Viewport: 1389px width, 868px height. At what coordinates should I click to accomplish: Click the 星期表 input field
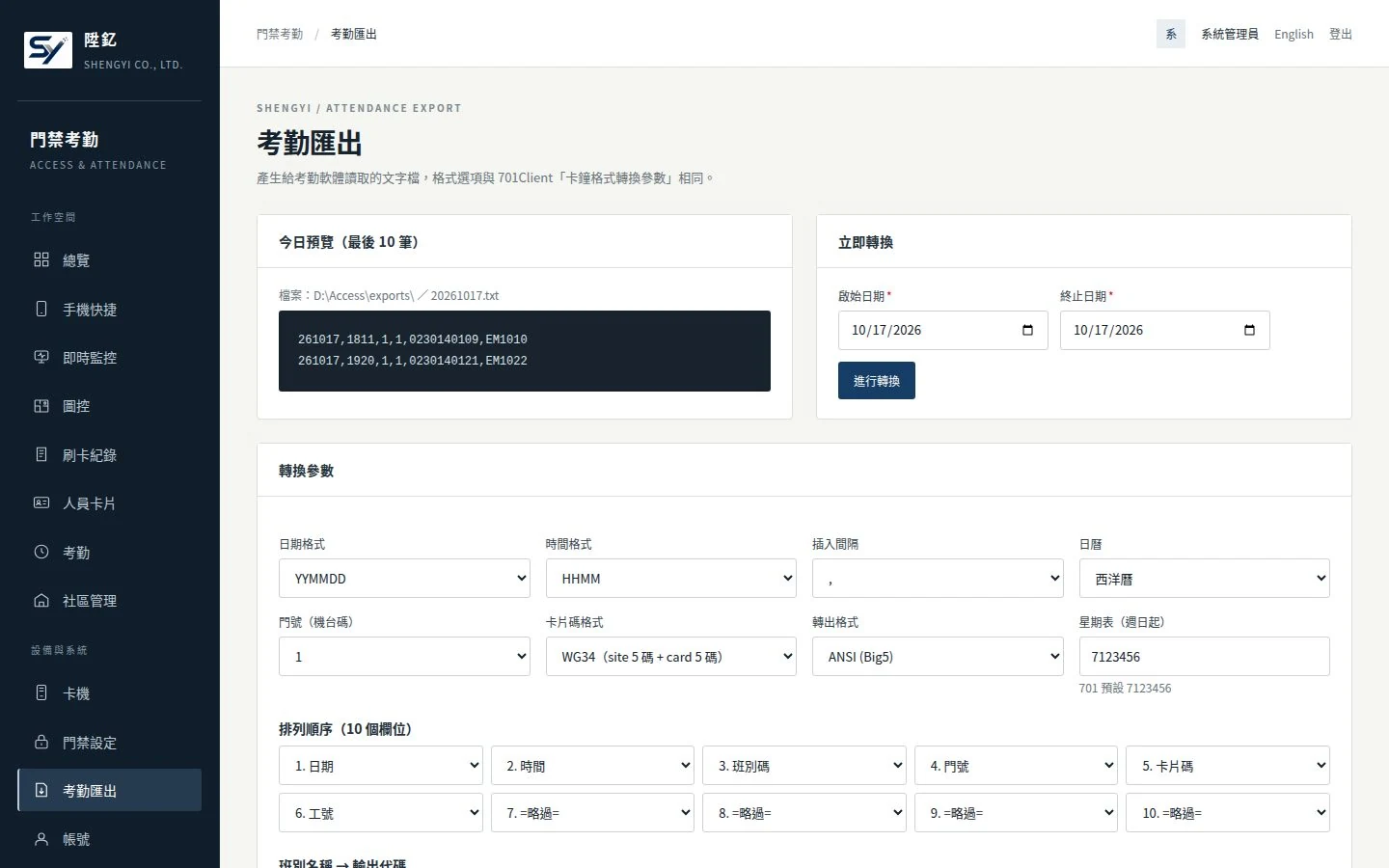click(x=1205, y=657)
